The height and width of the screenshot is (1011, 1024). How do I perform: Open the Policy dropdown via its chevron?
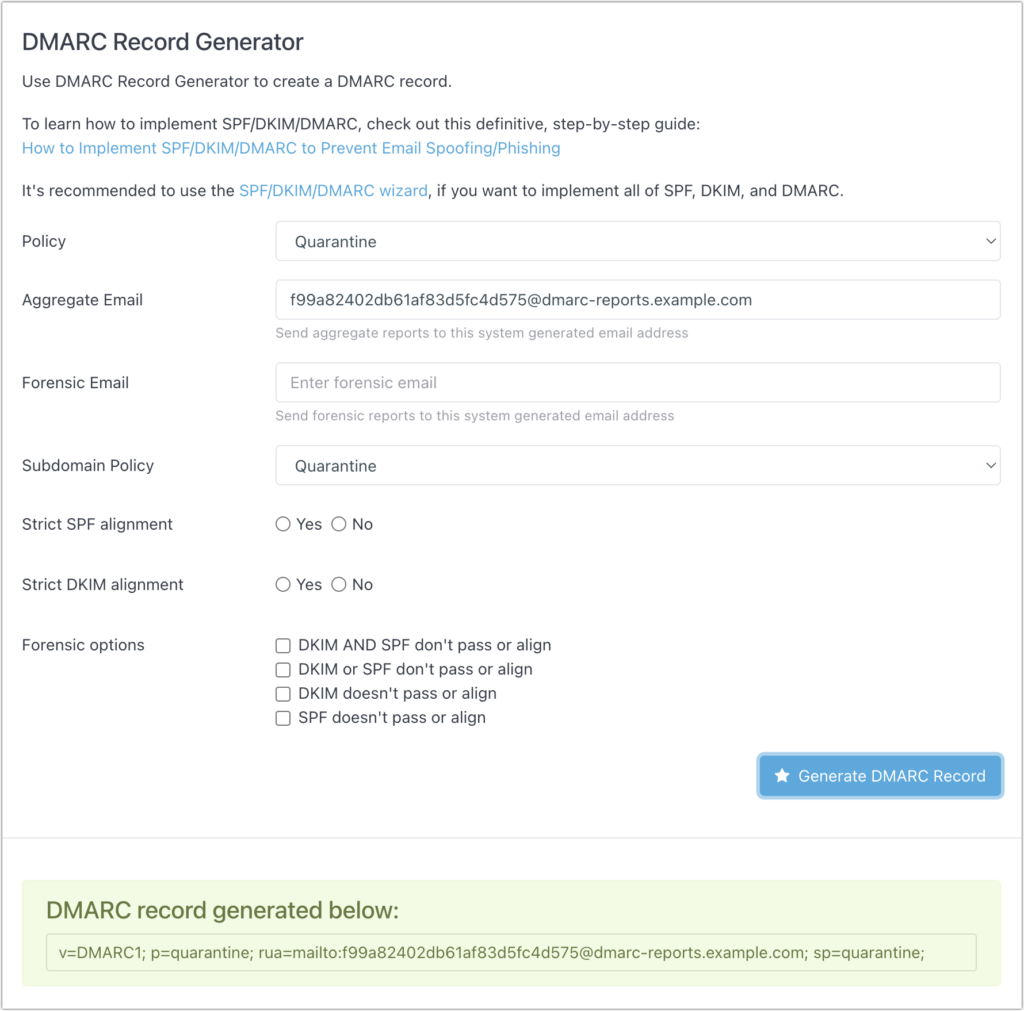(x=991, y=241)
